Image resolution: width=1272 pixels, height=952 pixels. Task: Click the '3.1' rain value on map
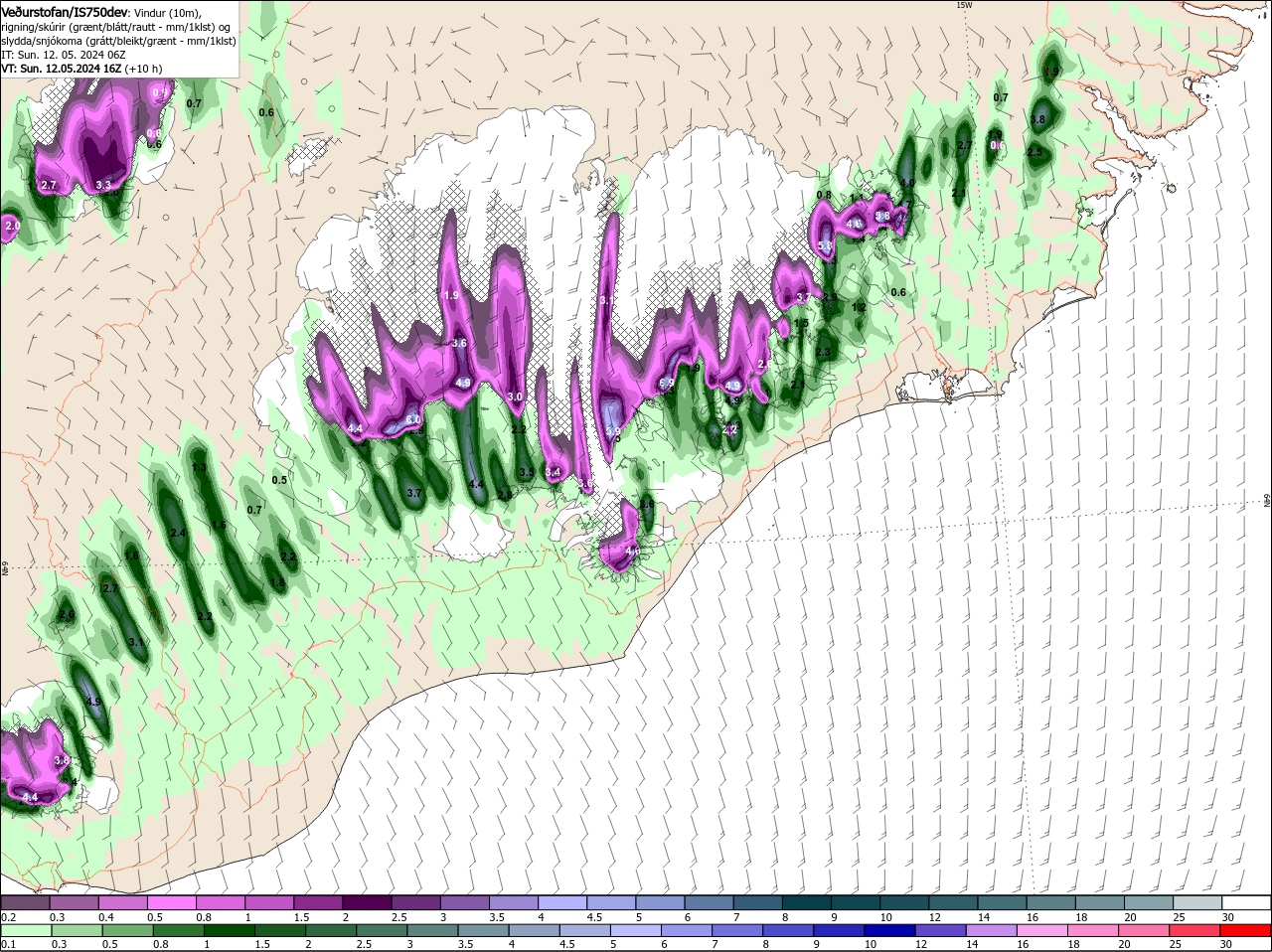(136, 642)
